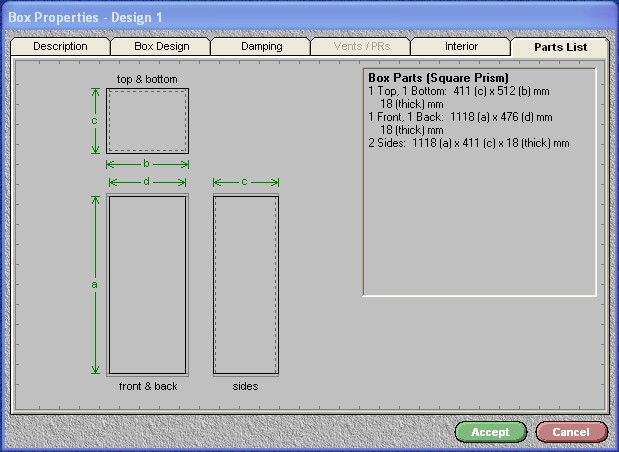Click the top & bottom panel drawing
This screenshot has height=452, width=619.
coord(147,121)
